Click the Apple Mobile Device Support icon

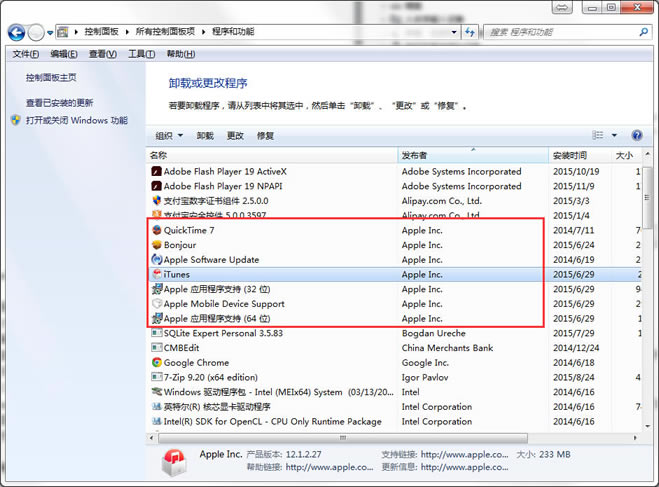(157, 304)
